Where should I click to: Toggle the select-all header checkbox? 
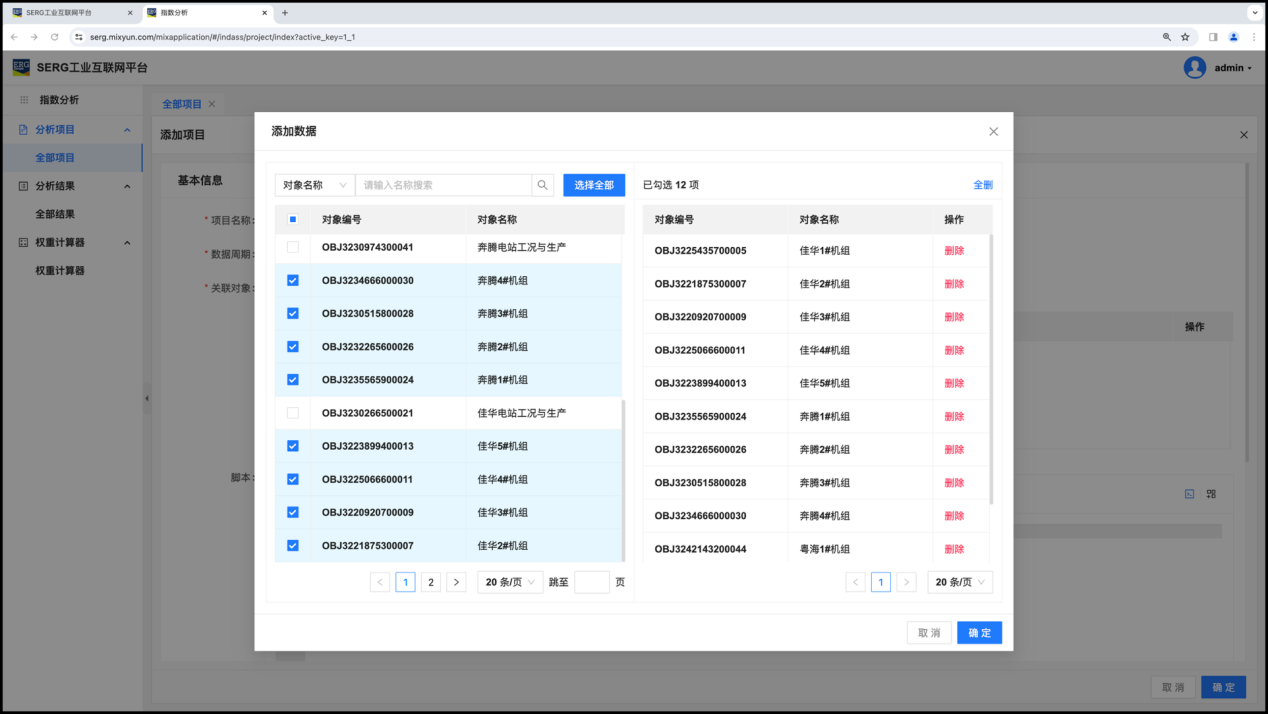pyautogui.click(x=293, y=219)
